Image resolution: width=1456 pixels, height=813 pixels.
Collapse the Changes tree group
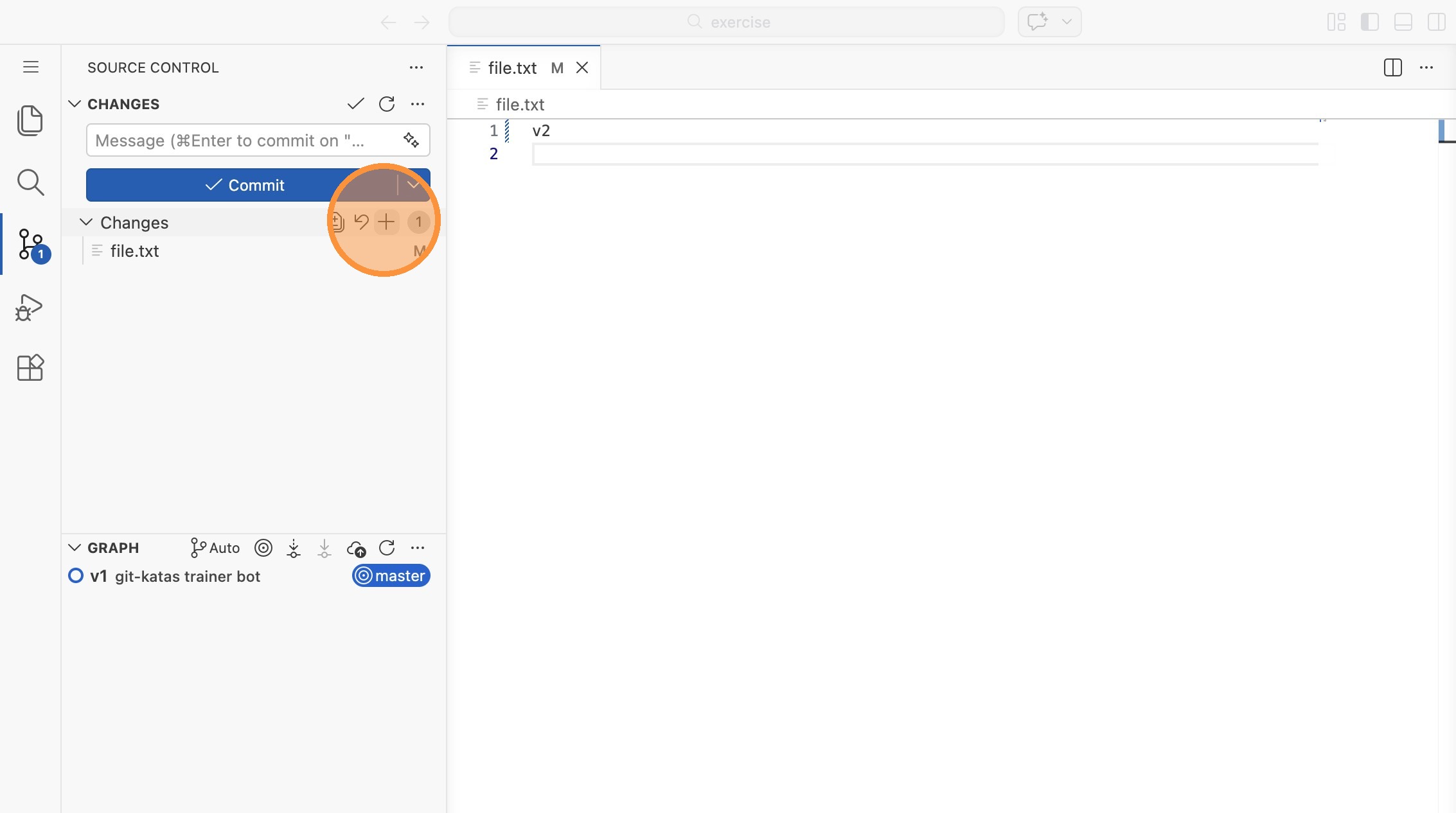click(x=86, y=222)
